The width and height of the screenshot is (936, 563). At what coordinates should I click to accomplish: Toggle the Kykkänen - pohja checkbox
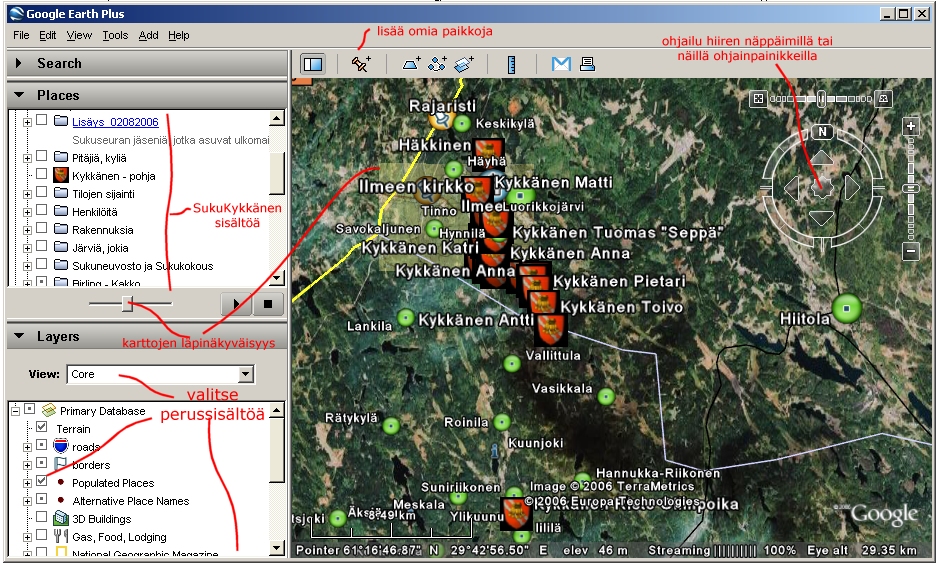pyautogui.click(x=41, y=174)
